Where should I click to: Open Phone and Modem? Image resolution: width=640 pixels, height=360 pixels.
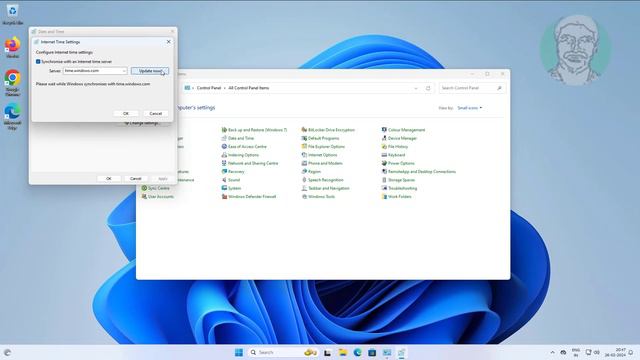pyautogui.click(x=322, y=163)
